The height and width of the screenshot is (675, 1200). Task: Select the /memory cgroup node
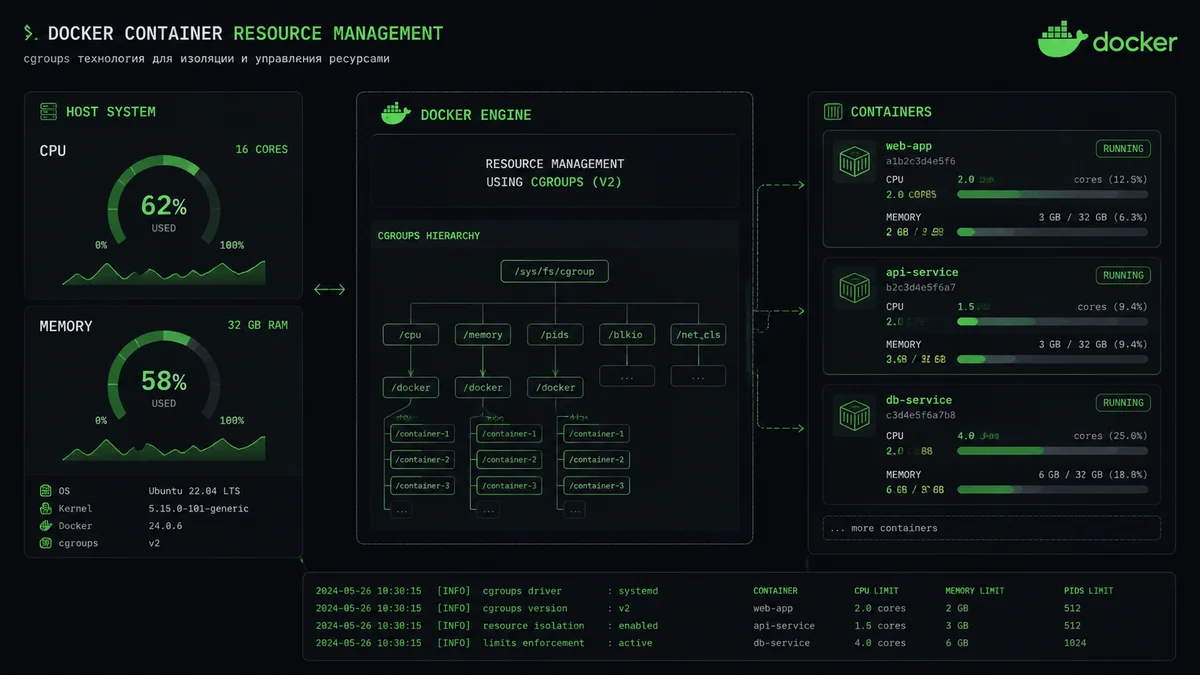[x=483, y=335]
